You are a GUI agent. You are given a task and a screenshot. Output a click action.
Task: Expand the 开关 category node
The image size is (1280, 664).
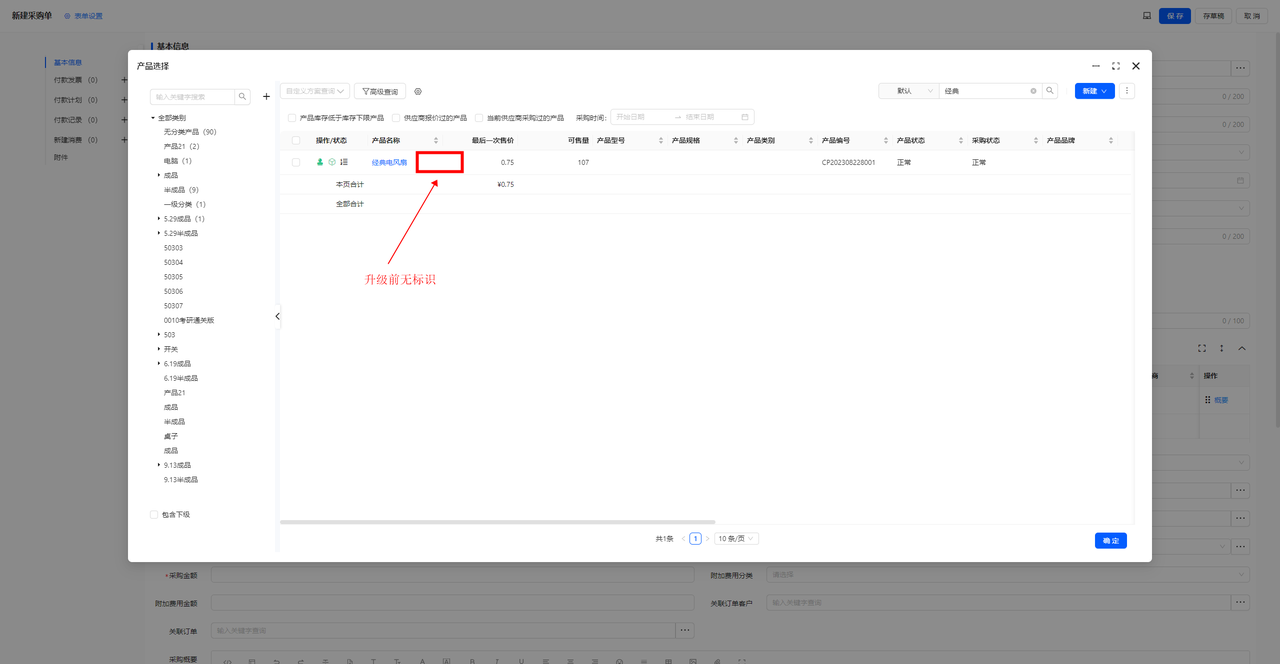click(x=159, y=349)
